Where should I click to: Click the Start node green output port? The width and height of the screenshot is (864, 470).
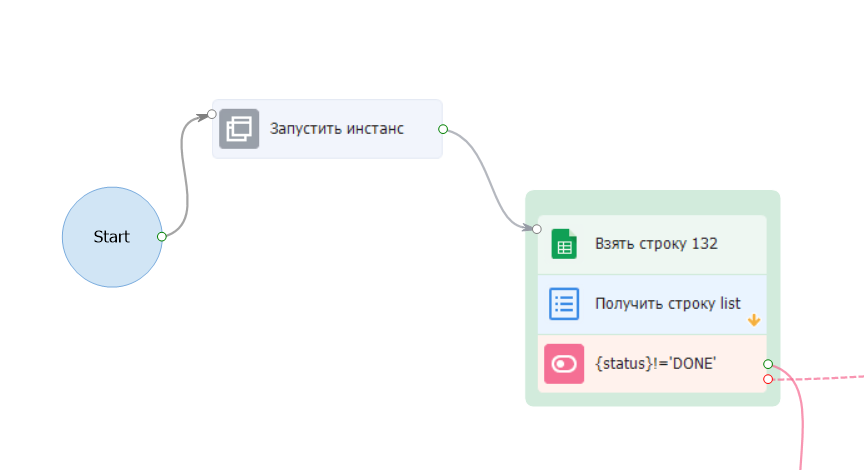(x=161, y=237)
